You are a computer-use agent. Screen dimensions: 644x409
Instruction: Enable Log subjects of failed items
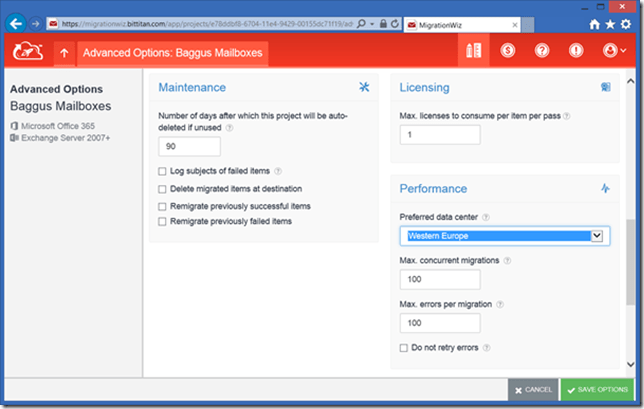pyautogui.click(x=163, y=172)
